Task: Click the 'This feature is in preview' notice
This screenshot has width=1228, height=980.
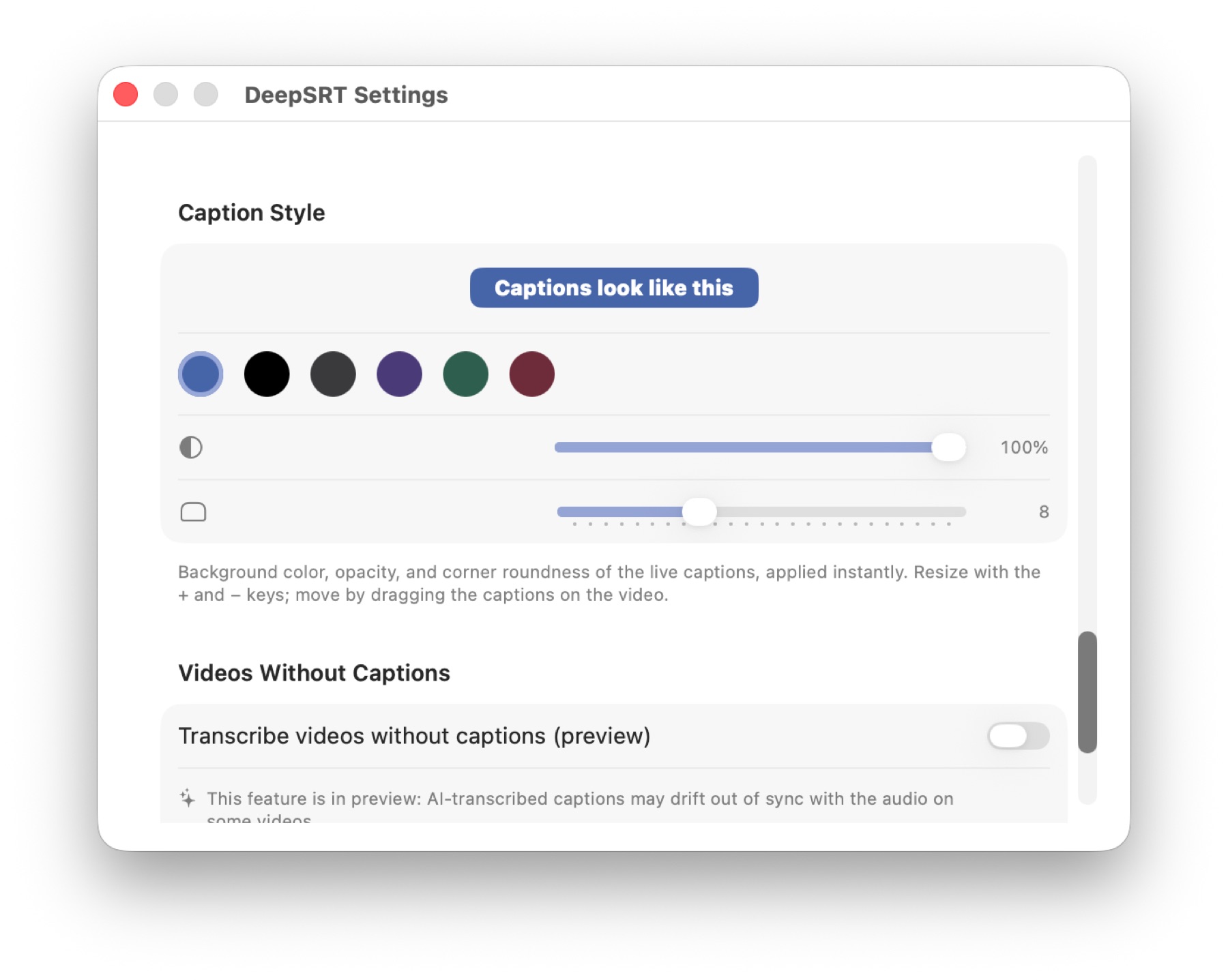Action: (x=580, y=807)
